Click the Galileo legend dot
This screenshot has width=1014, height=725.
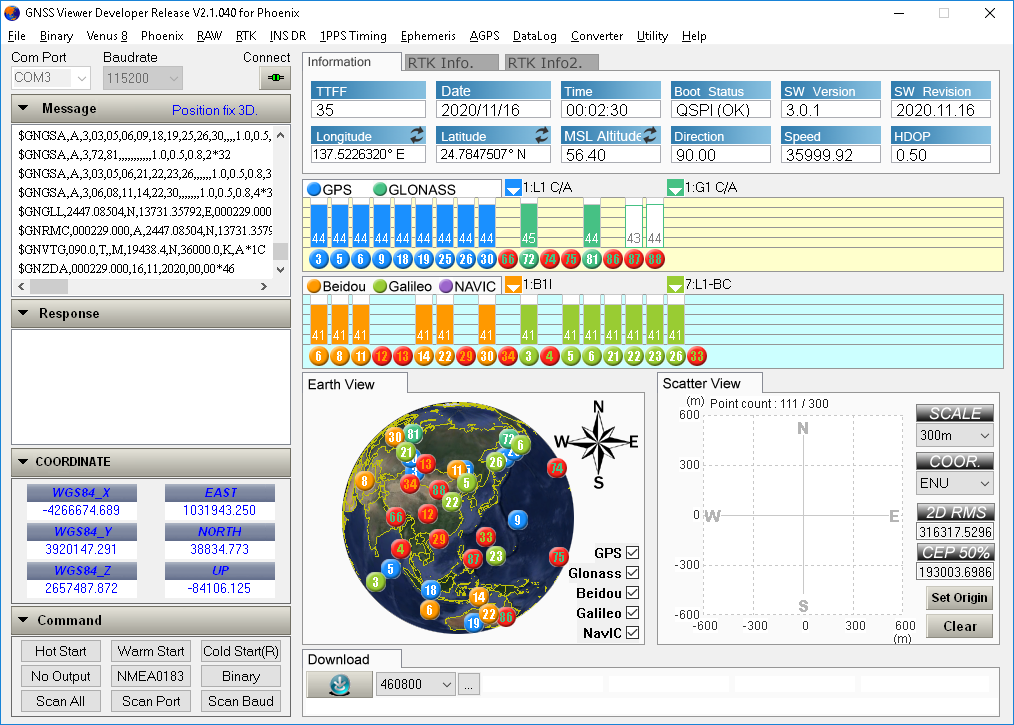point(380,286)
